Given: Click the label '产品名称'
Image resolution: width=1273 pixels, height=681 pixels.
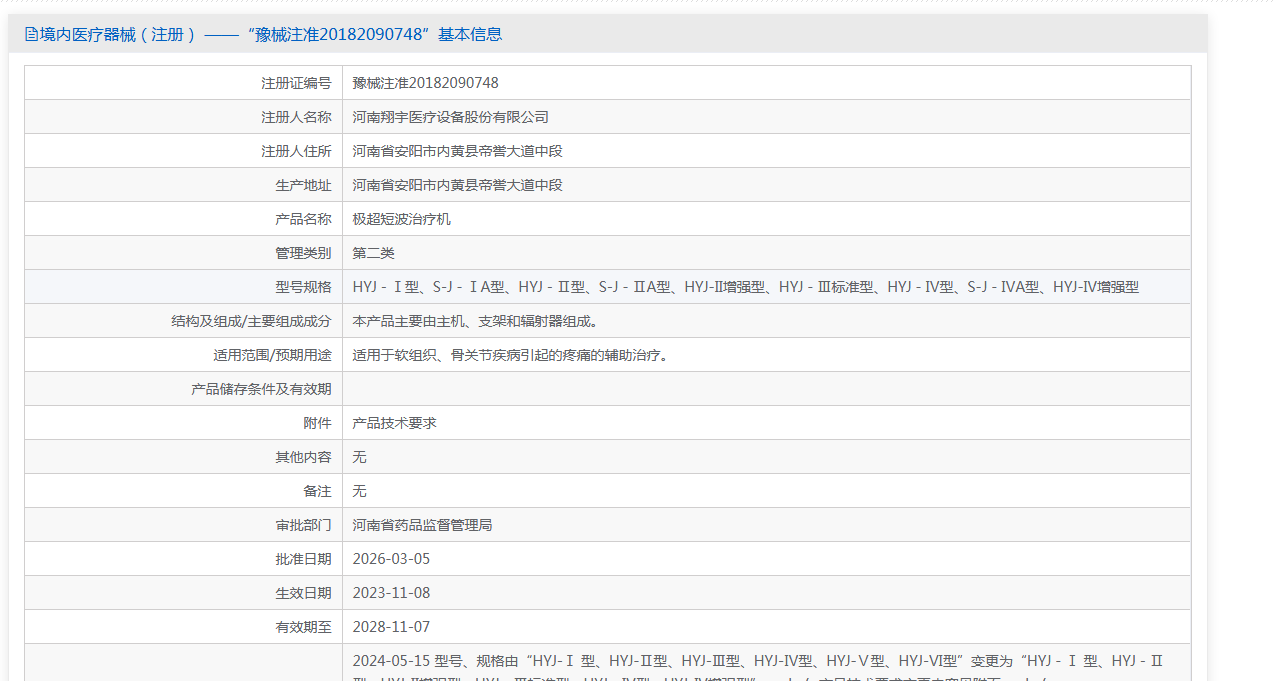Looking at the screenshot, I should (303, 219).
